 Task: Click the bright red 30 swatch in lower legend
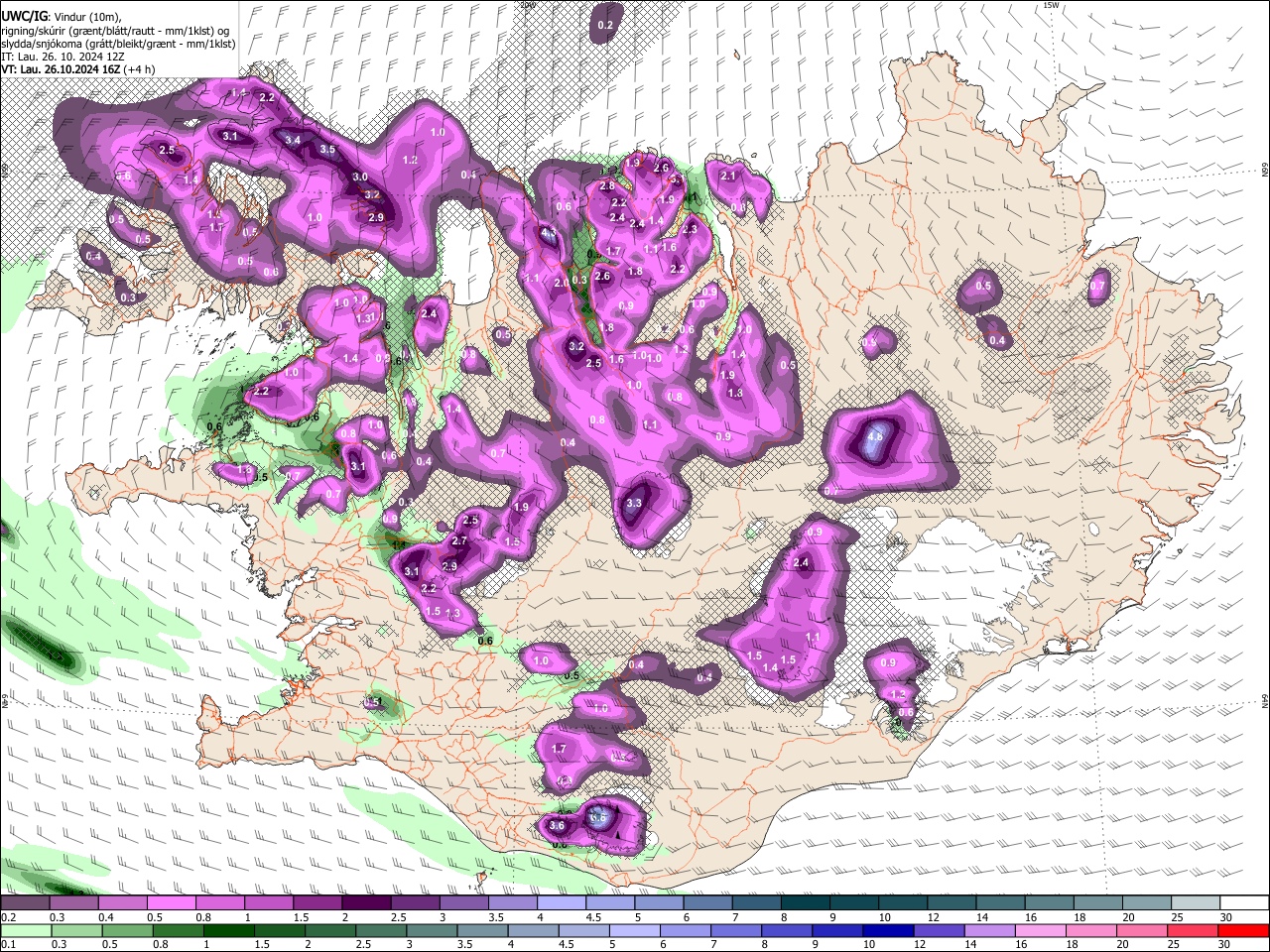click(1245, 929)
